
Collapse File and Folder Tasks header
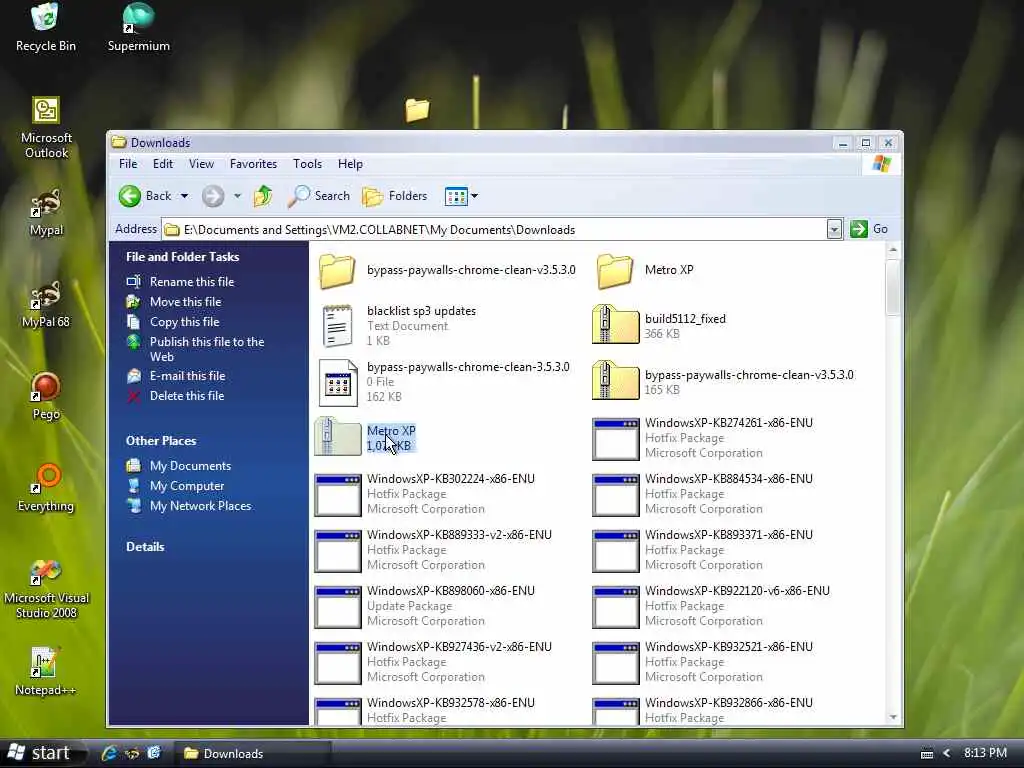(183, 257)
